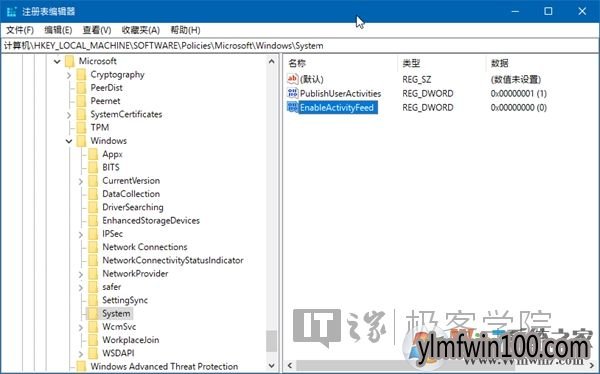Click the EnableActivityFeed DWORD icon
This screenshot has height=374, width=600.
pyautogui.click(x=292, y=107)
